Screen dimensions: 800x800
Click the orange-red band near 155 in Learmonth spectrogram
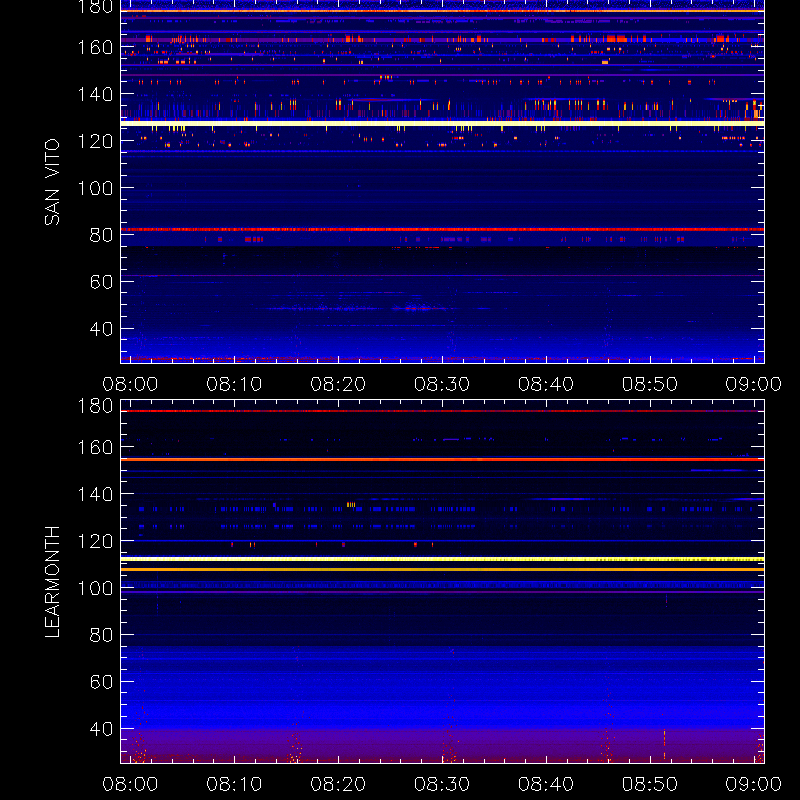coord(442,459)
